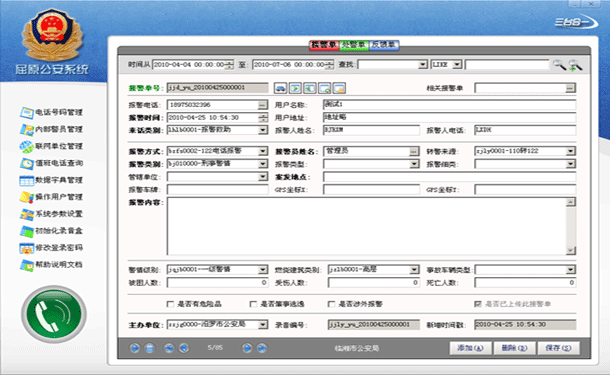Image resolution: width=610 pixels, height=375 pixels.
Task: Open 操作用户管理 in the sidebar
Action: tap(51, 197)
